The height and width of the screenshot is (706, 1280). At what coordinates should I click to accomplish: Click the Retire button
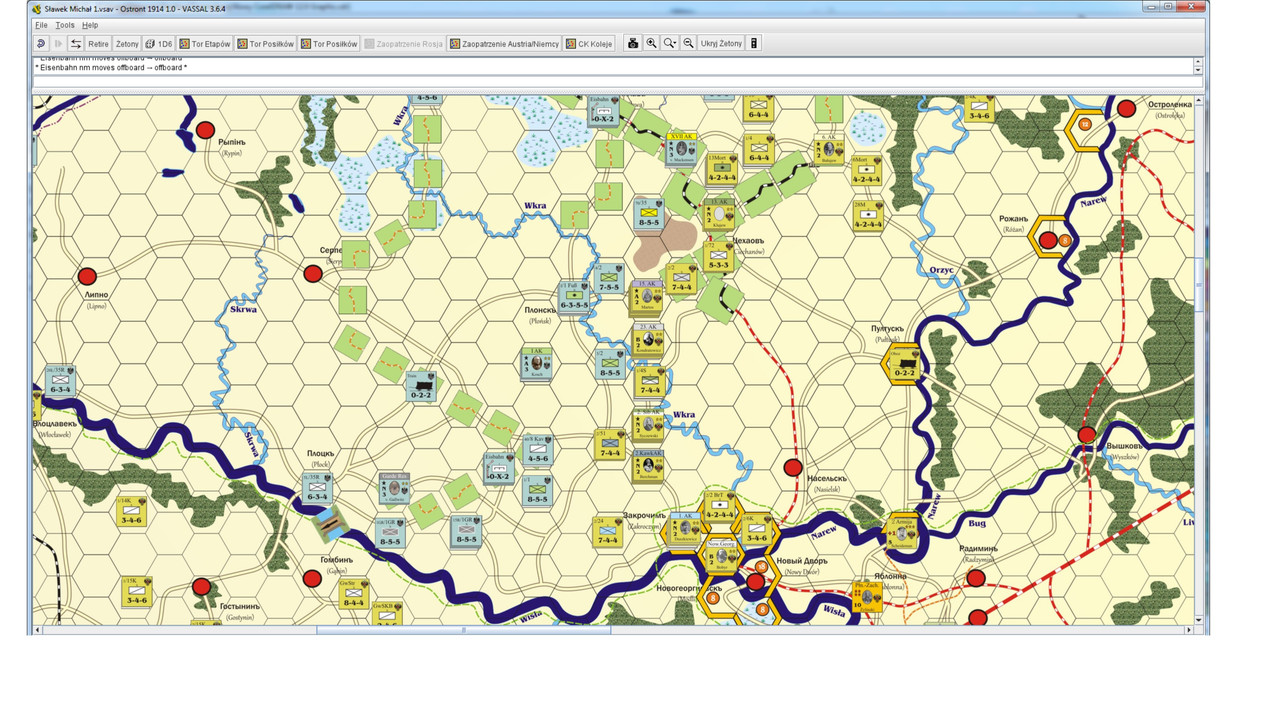tap(98, 44)
